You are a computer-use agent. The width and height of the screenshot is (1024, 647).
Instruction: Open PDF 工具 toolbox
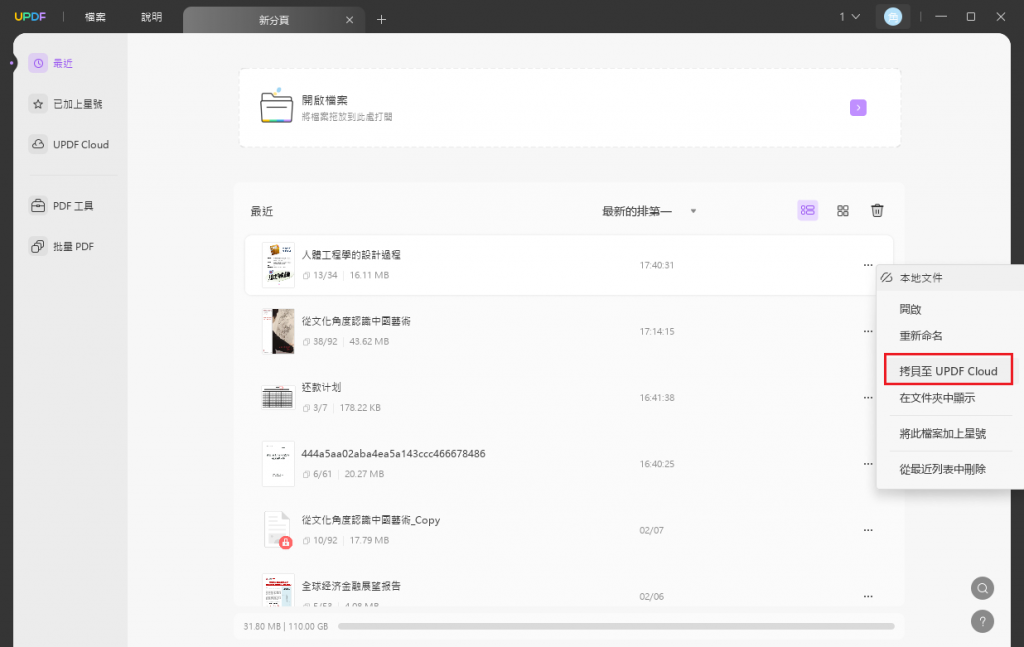[x=61, y=206]
